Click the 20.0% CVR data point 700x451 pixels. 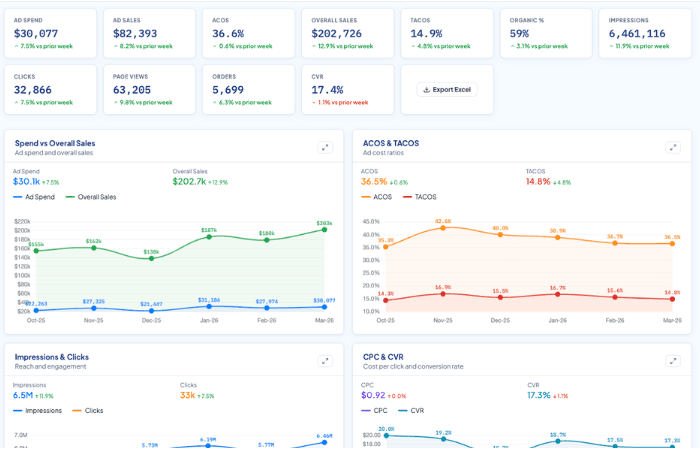click(x=386, y=435)
